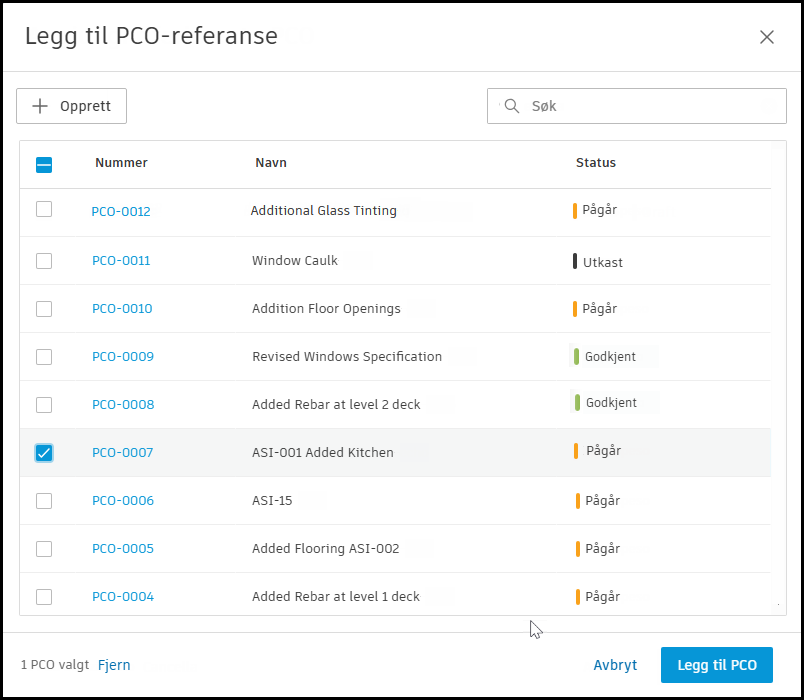
Task: Select the Added Flooring ASI-002 row name
Action: coord(326,549)
